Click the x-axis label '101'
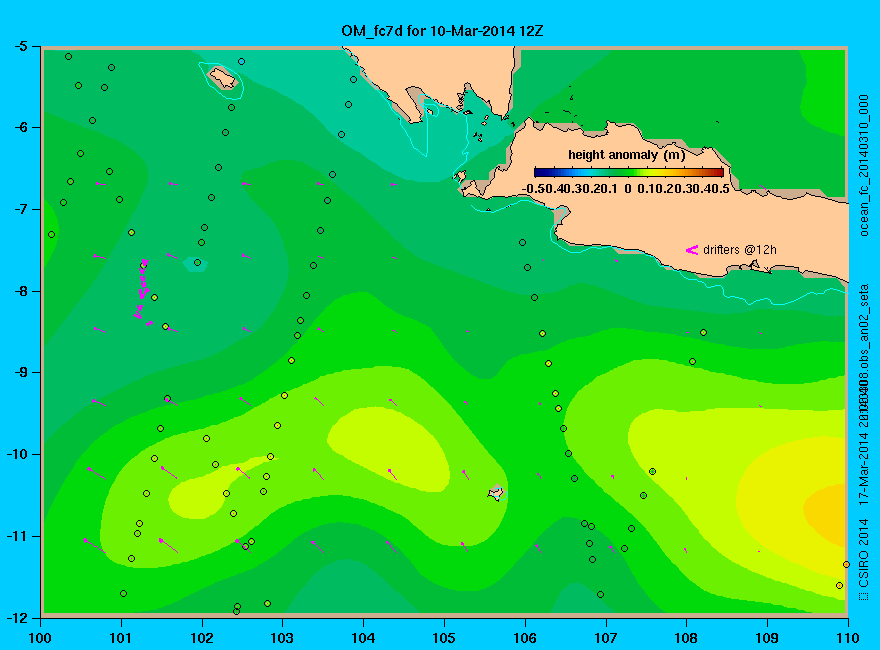Image resolution: width=880 pixels, height=650 pixels. (121, 638)
